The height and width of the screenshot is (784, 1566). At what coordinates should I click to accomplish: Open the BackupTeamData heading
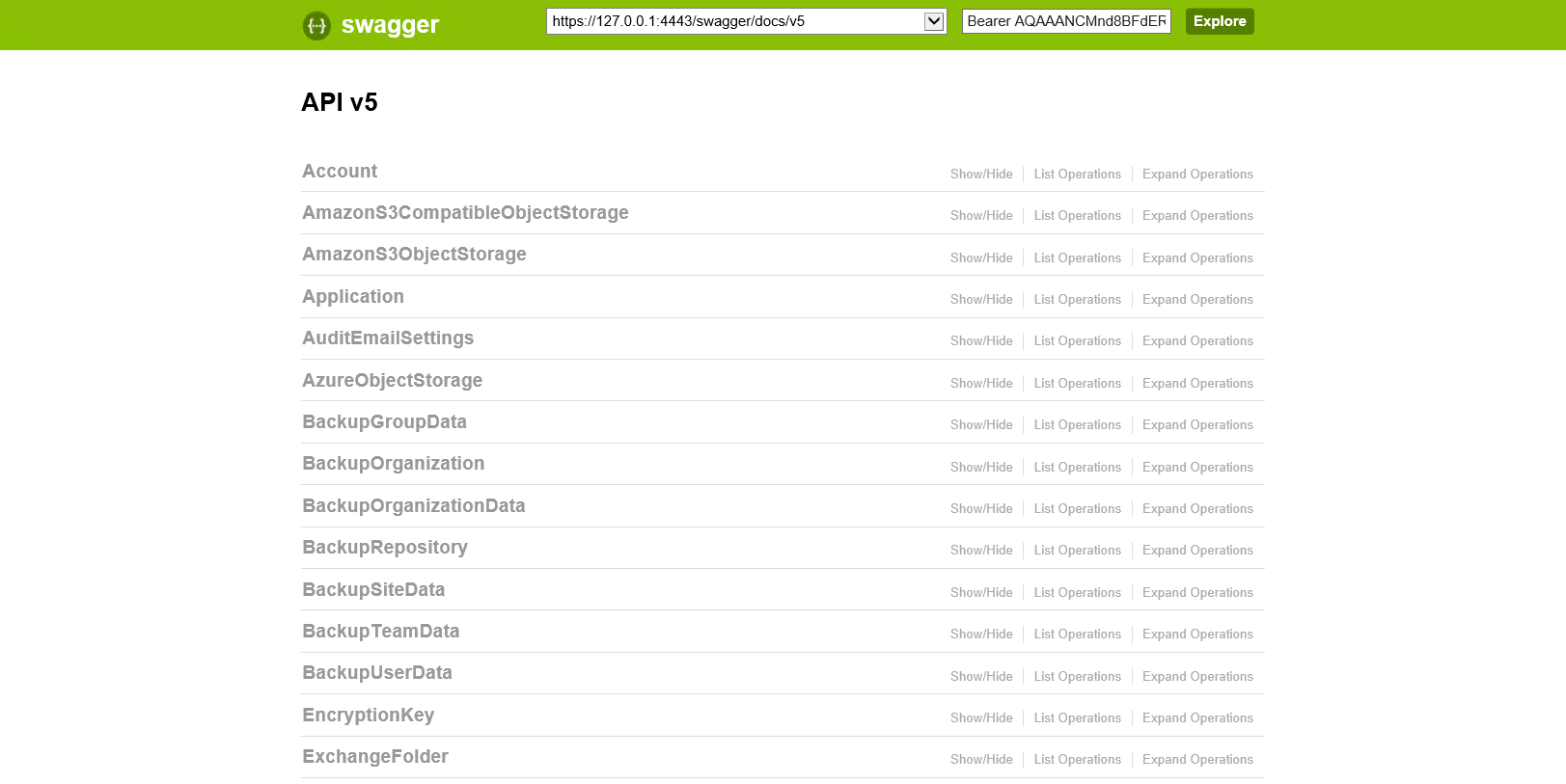click(380, 631)
